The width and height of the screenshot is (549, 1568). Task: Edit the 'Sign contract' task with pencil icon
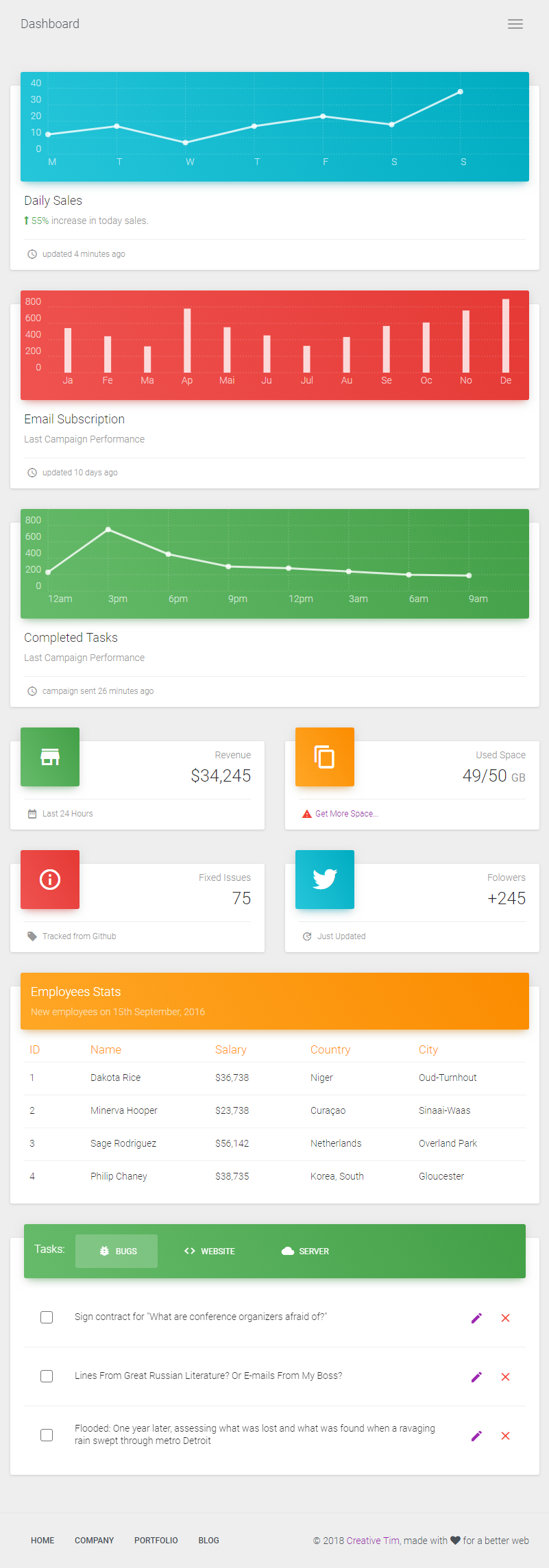pyautogui.click(x=476, y=1318)
